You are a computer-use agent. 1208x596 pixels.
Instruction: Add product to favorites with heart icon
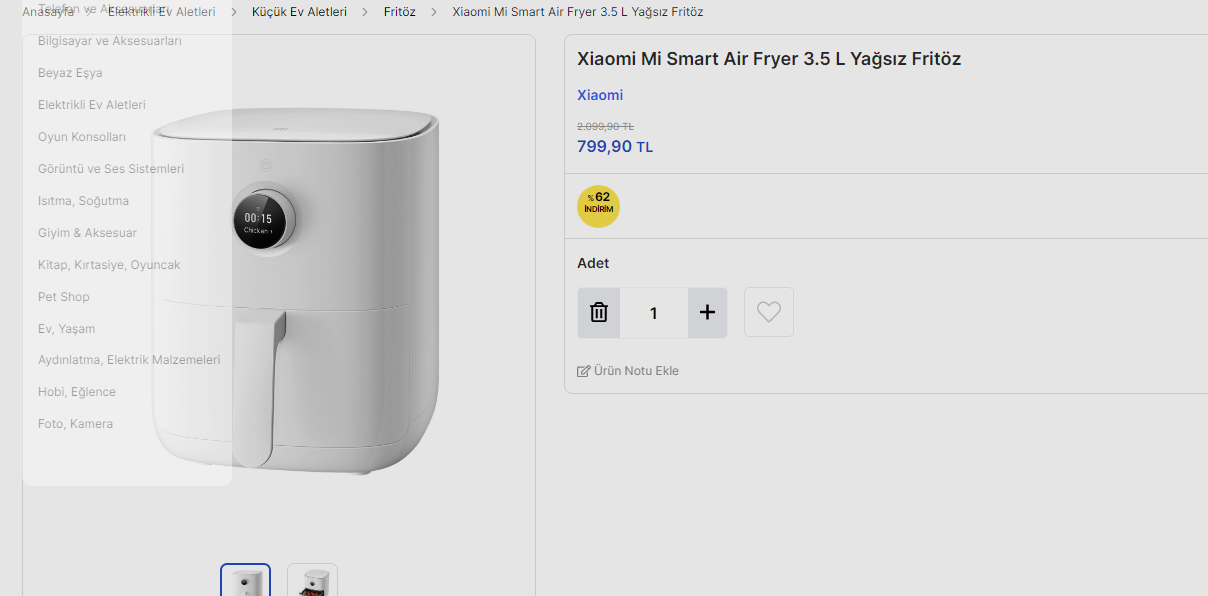click(x=768, y=312)
